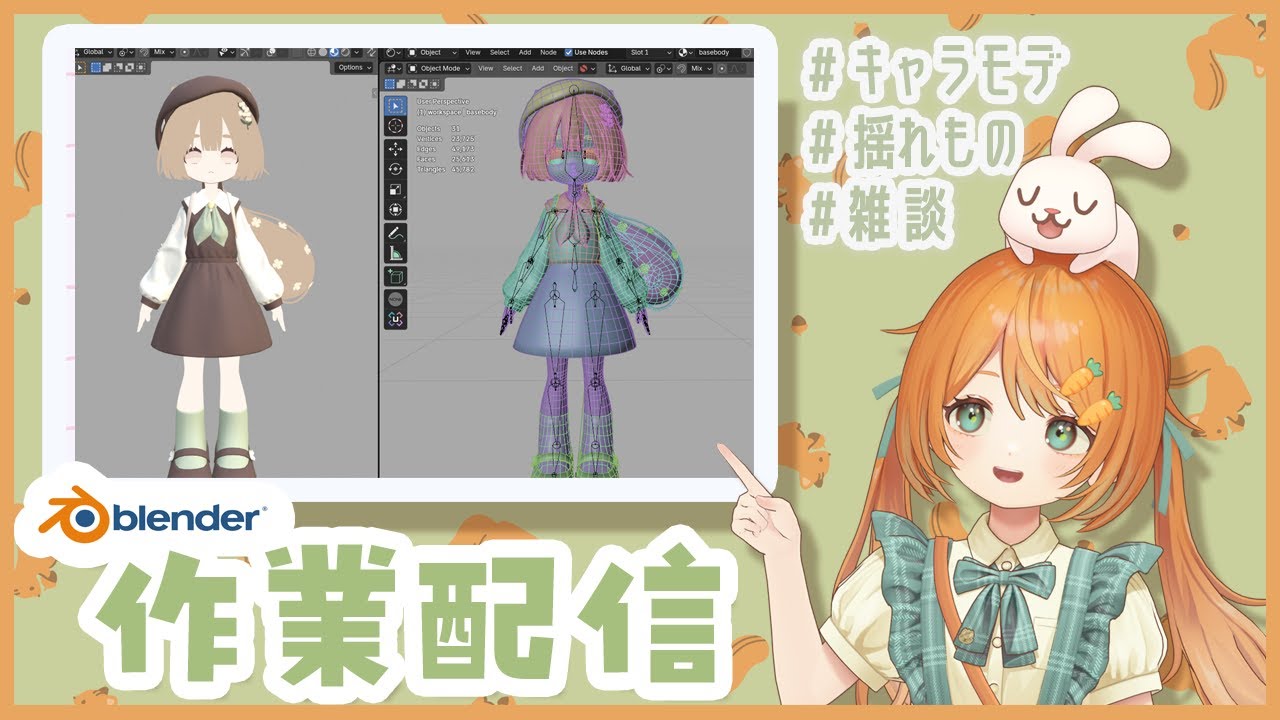This screenshot has height=720, width=1280.
Task: Click the material sphere browse icon
Action: click(685, 52)
